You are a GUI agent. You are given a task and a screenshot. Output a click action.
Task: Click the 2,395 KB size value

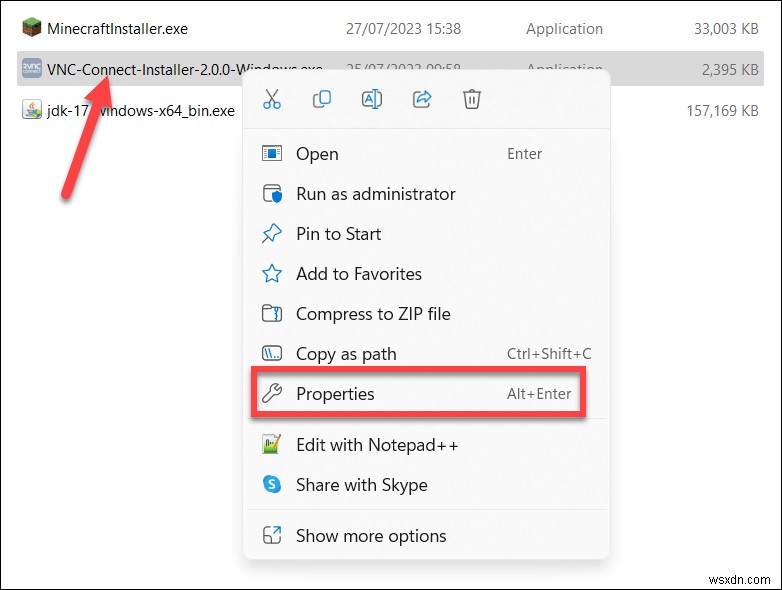point(730,69)
